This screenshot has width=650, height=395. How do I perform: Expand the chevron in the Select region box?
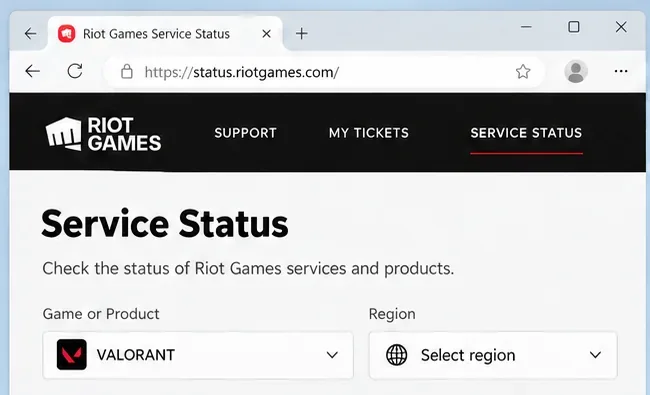(x=595, y=355)
